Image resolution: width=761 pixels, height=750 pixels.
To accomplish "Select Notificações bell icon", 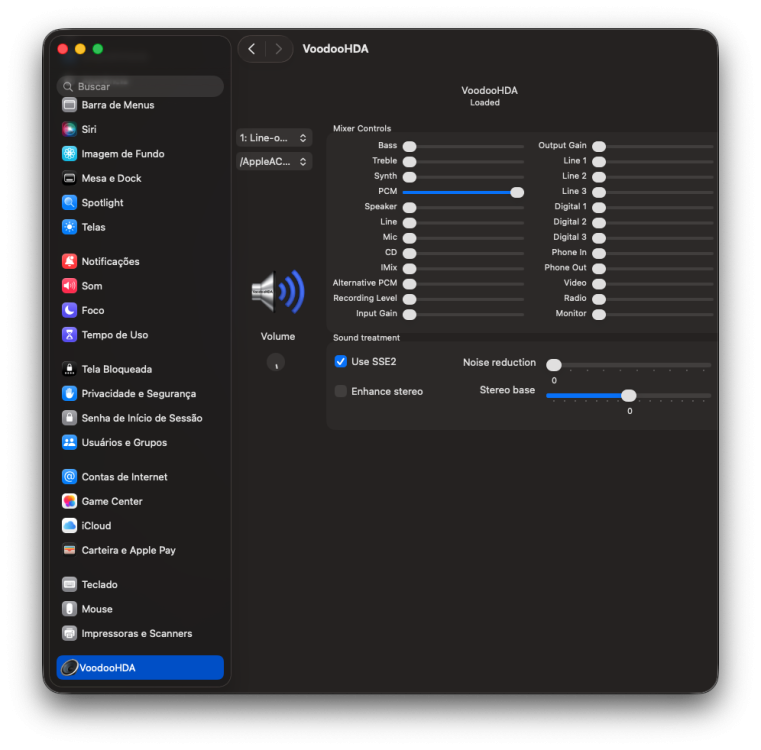I will tap(69, 261).
